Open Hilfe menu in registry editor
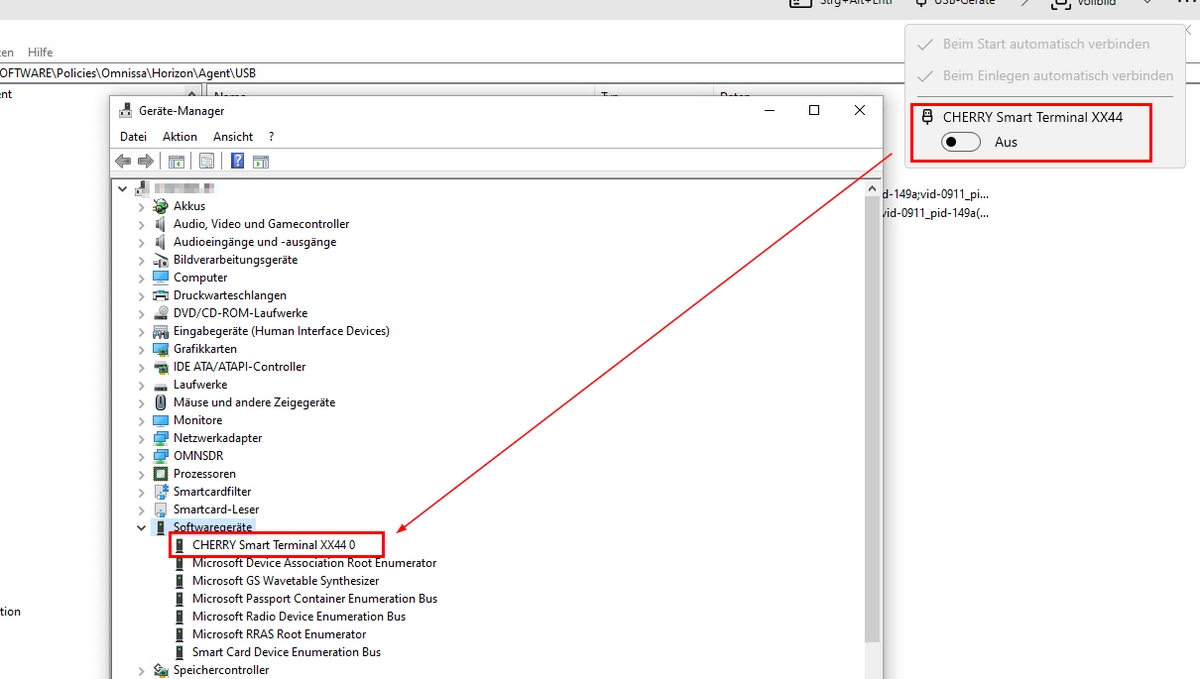 (40, 52)
